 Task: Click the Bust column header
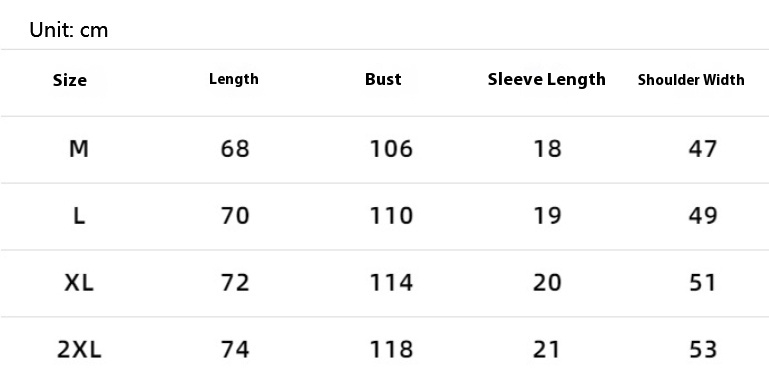click(383, 79)
